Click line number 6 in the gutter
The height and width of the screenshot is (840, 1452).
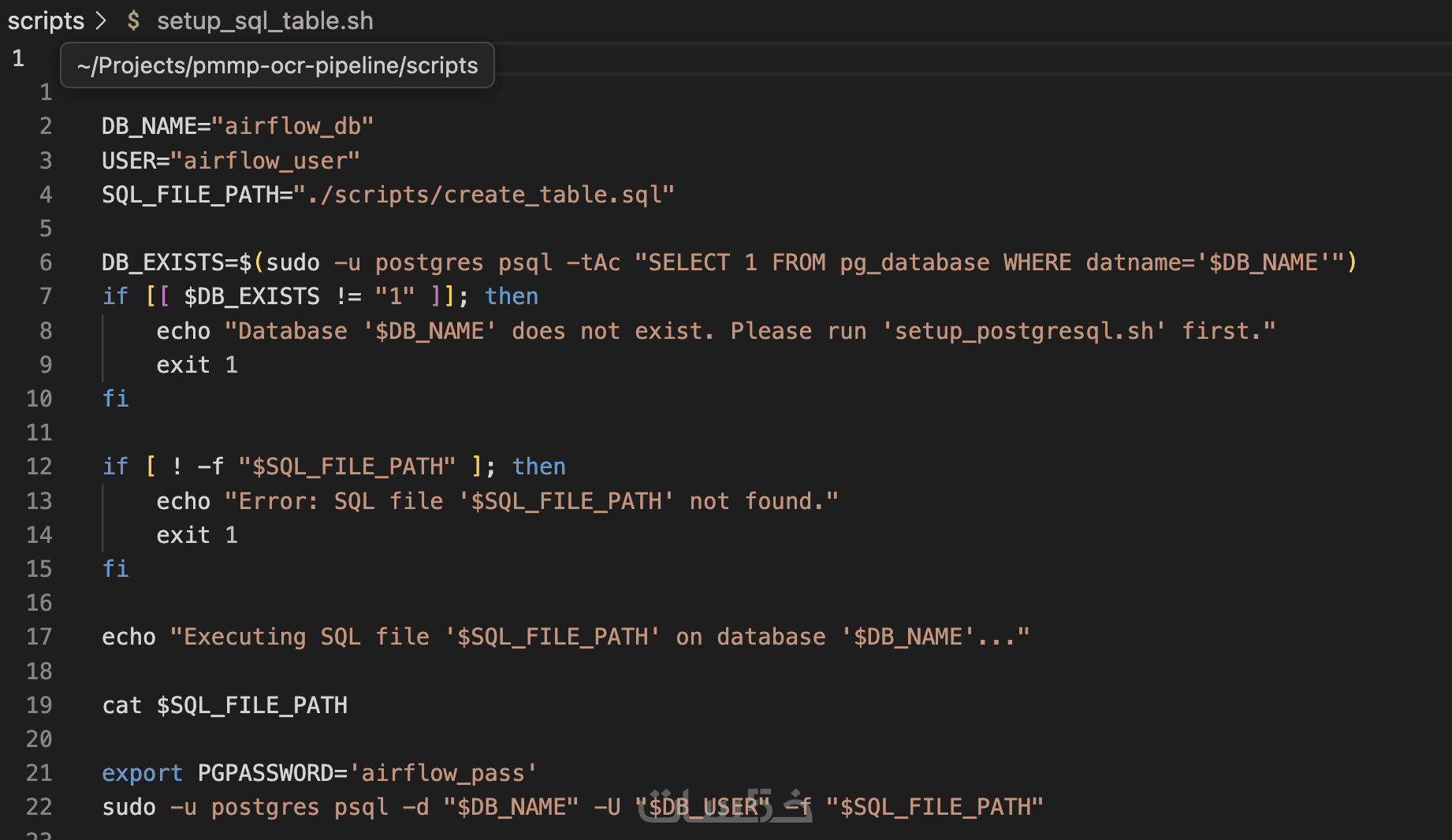point(46,262)
